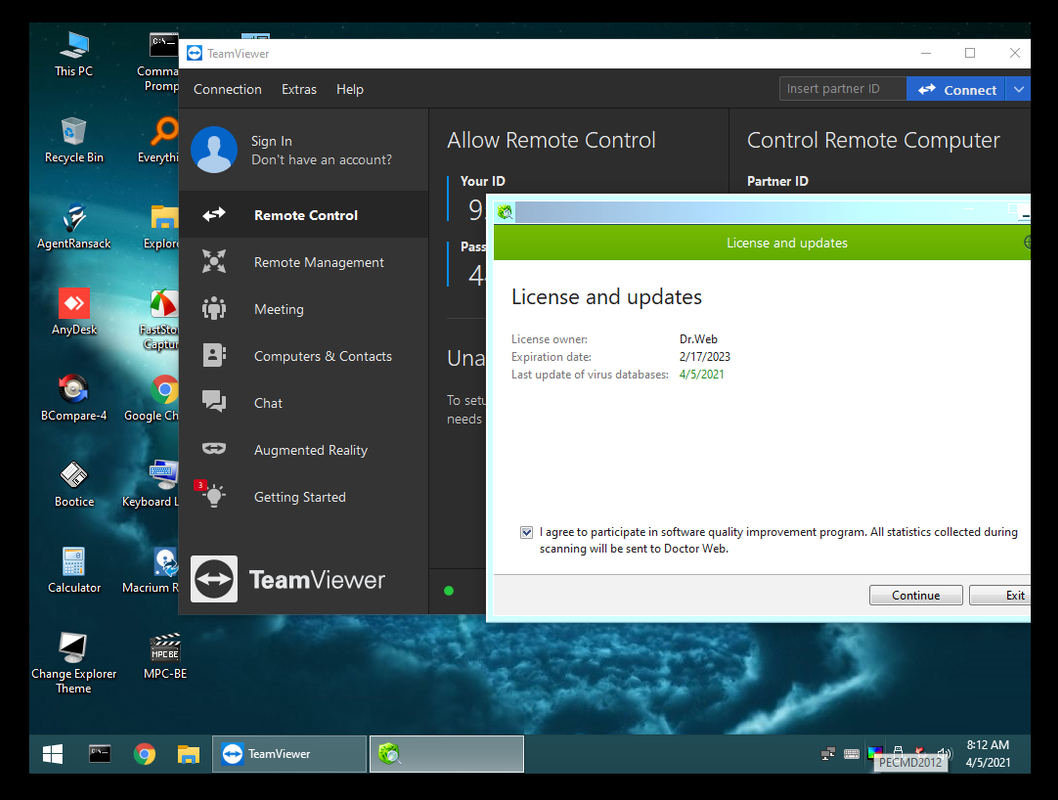Image resolution: width=1058 pixels, height=800 pixels.
Task: Click Sign In link in TeamViewer
Action: coord(271,141)
